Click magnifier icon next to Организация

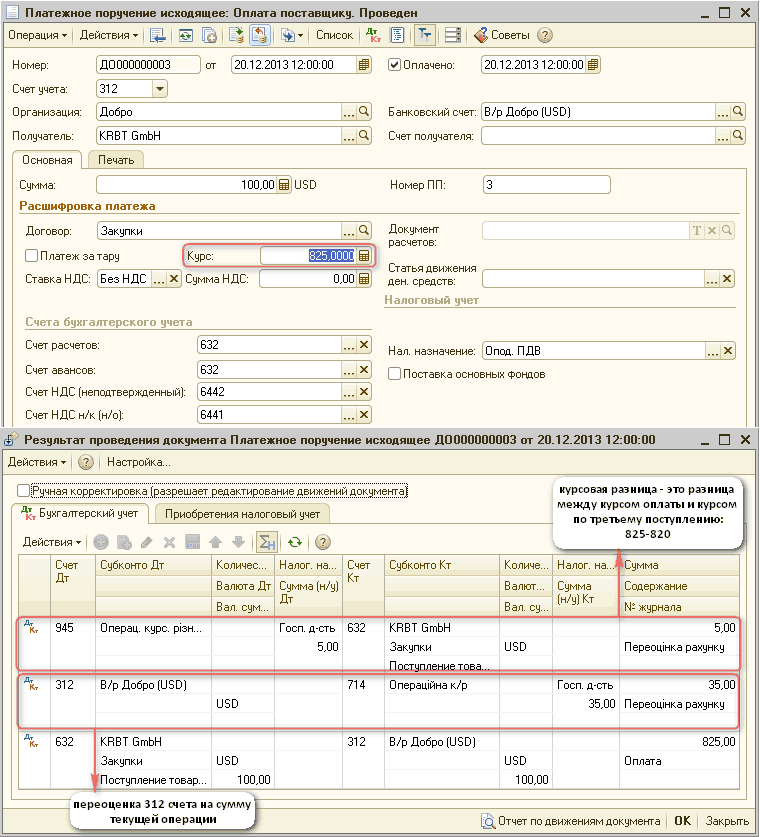tap(364, 112)
